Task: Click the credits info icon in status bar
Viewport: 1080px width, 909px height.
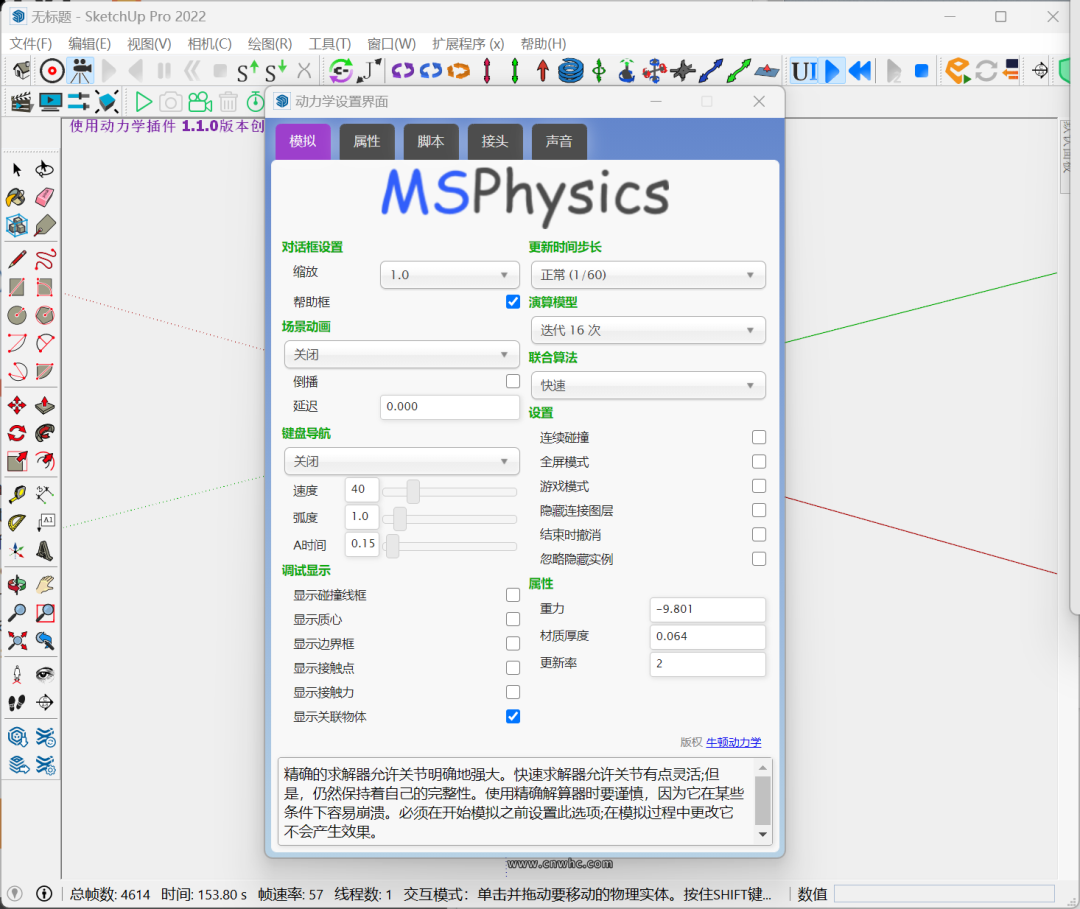Action: pyautogui.click(x=44, y=894)
